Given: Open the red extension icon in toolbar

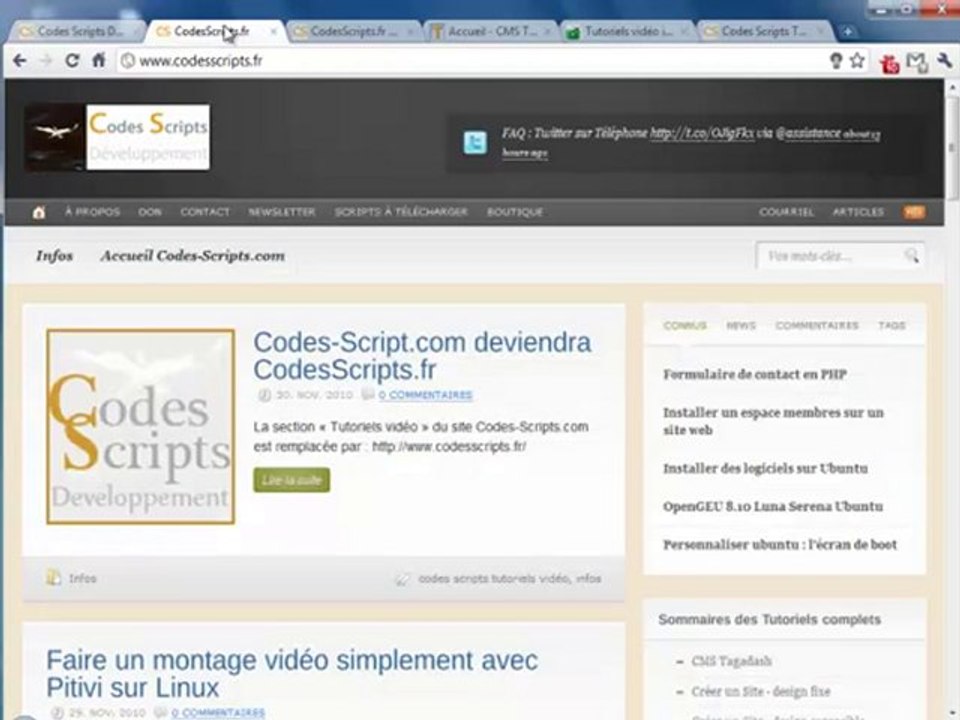Looking at the screenshot, I should pos(889,62).
